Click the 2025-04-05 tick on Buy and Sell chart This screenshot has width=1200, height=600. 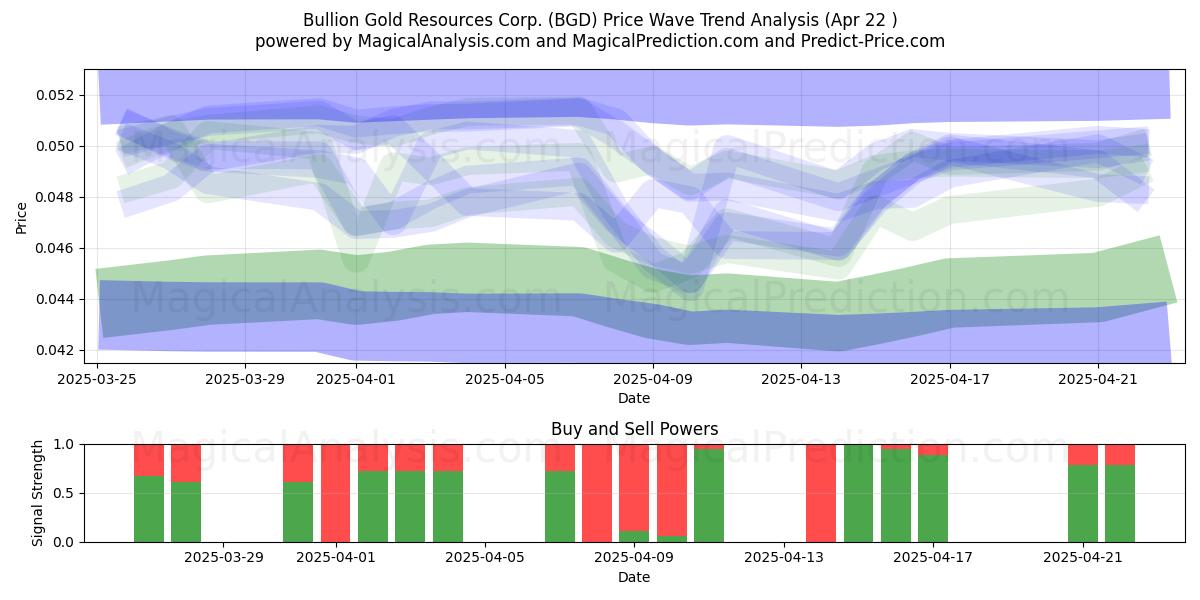coord(485,558)
